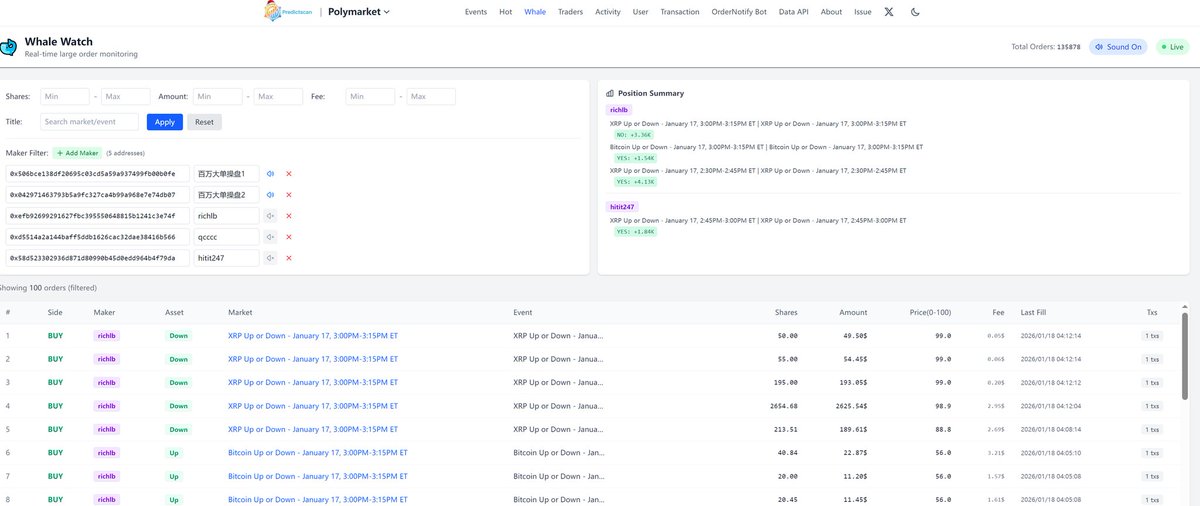
Task: Open the Predictscan logo home link
Action: click(290, 12)
